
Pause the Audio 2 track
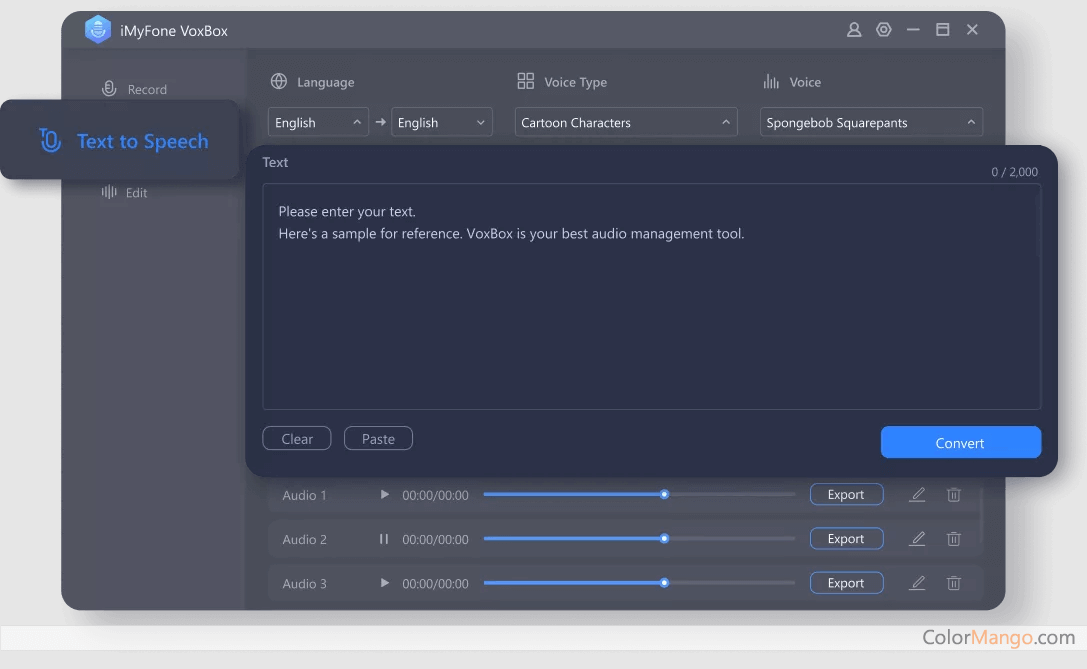384,539
